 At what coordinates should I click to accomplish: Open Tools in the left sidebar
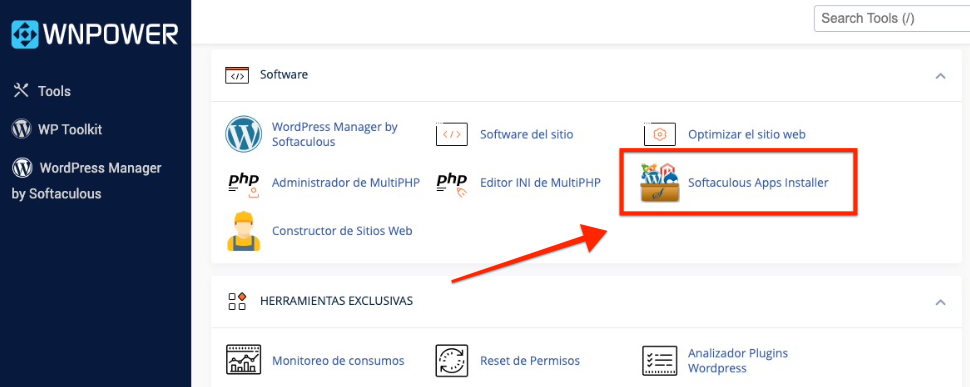point(42,91)
